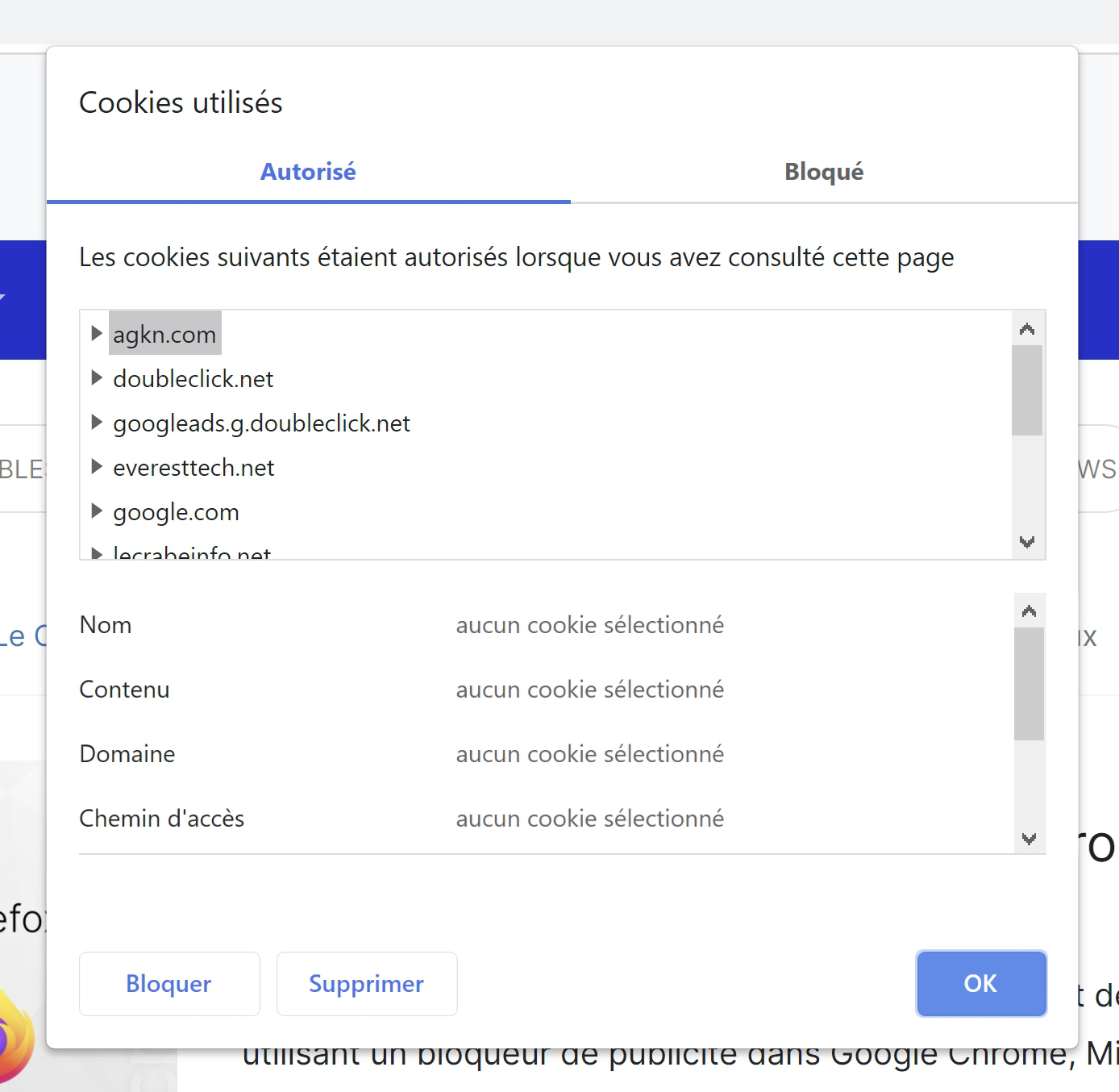Viewport: 1119px width, 1092px height.
Task: Click the cookie list scrollbar thumb
Action: [x=1027, y=390]
